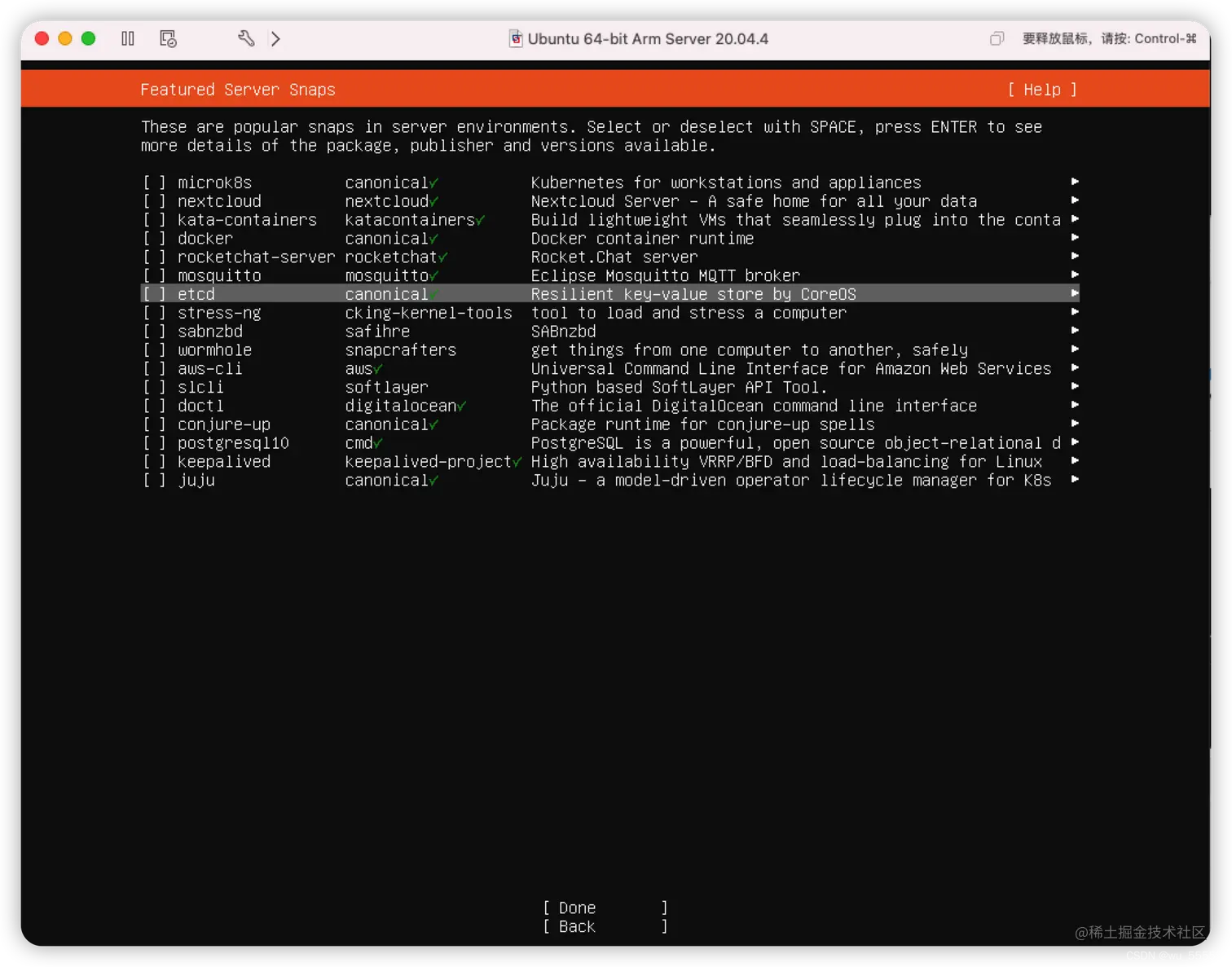Viewport: 1232px width, 967px height.
Task: Click the description 'Eclipse Mosquitto MQTT broker'
Action: pyautogui.click(x=666, y=276)
